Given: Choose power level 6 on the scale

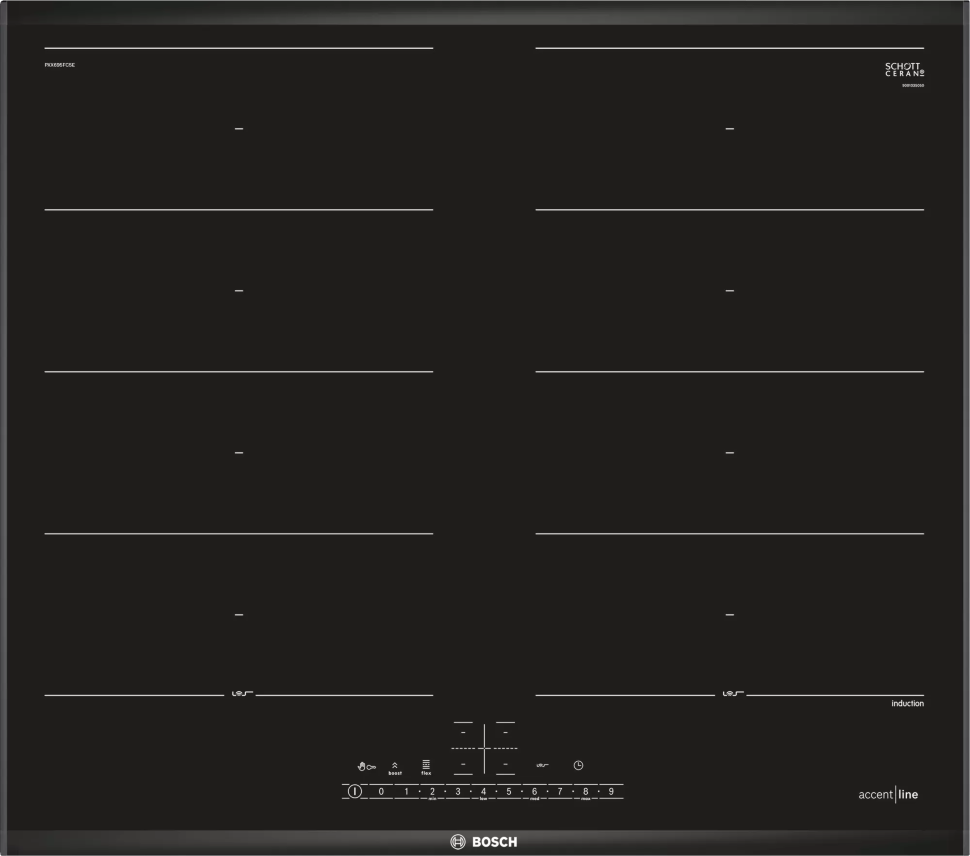Looking at the screenshot, I should (534, 791).
